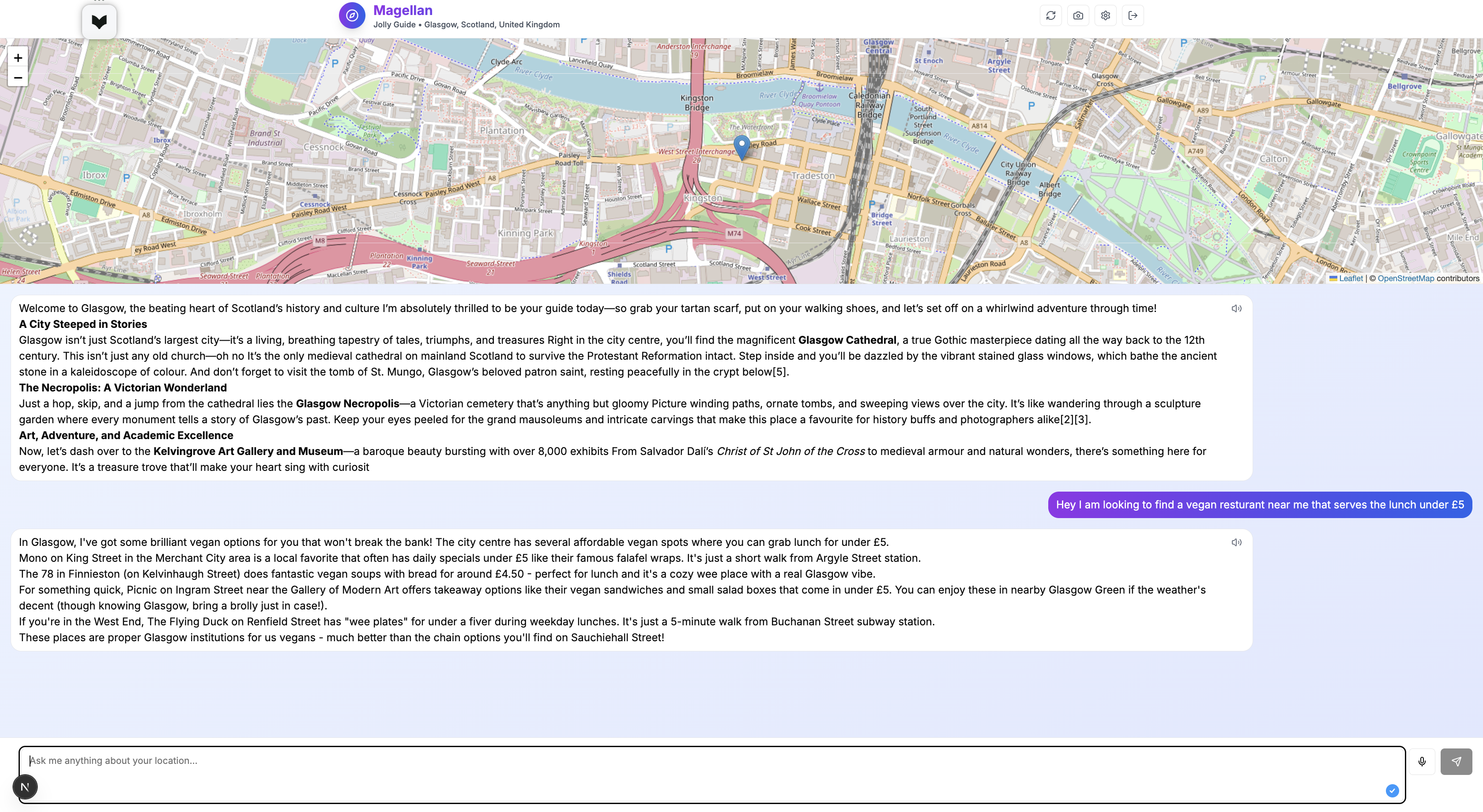
Task: Click the round N badge icon
Action: point(25,787)
